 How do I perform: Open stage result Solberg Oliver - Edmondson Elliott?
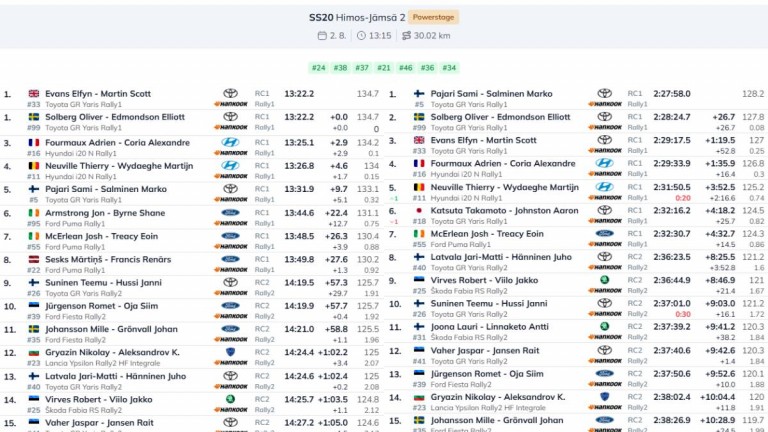coord(115,117)
